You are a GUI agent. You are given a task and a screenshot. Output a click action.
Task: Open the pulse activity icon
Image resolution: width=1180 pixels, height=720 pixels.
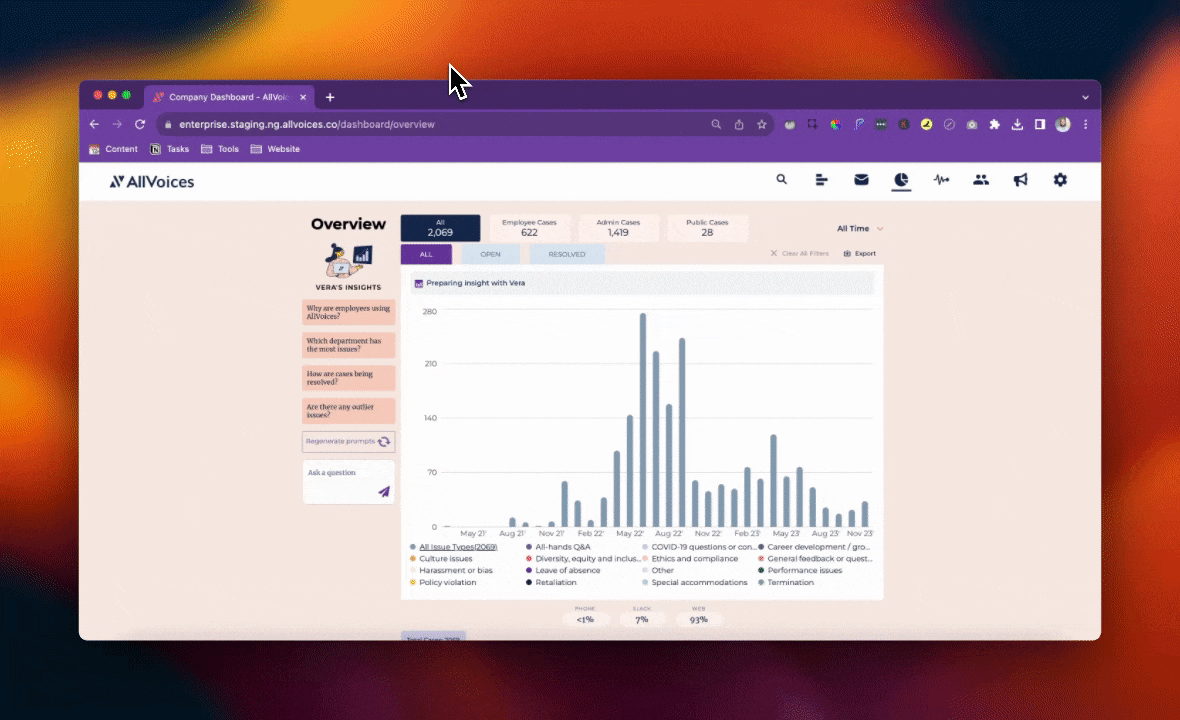[941, 180]
